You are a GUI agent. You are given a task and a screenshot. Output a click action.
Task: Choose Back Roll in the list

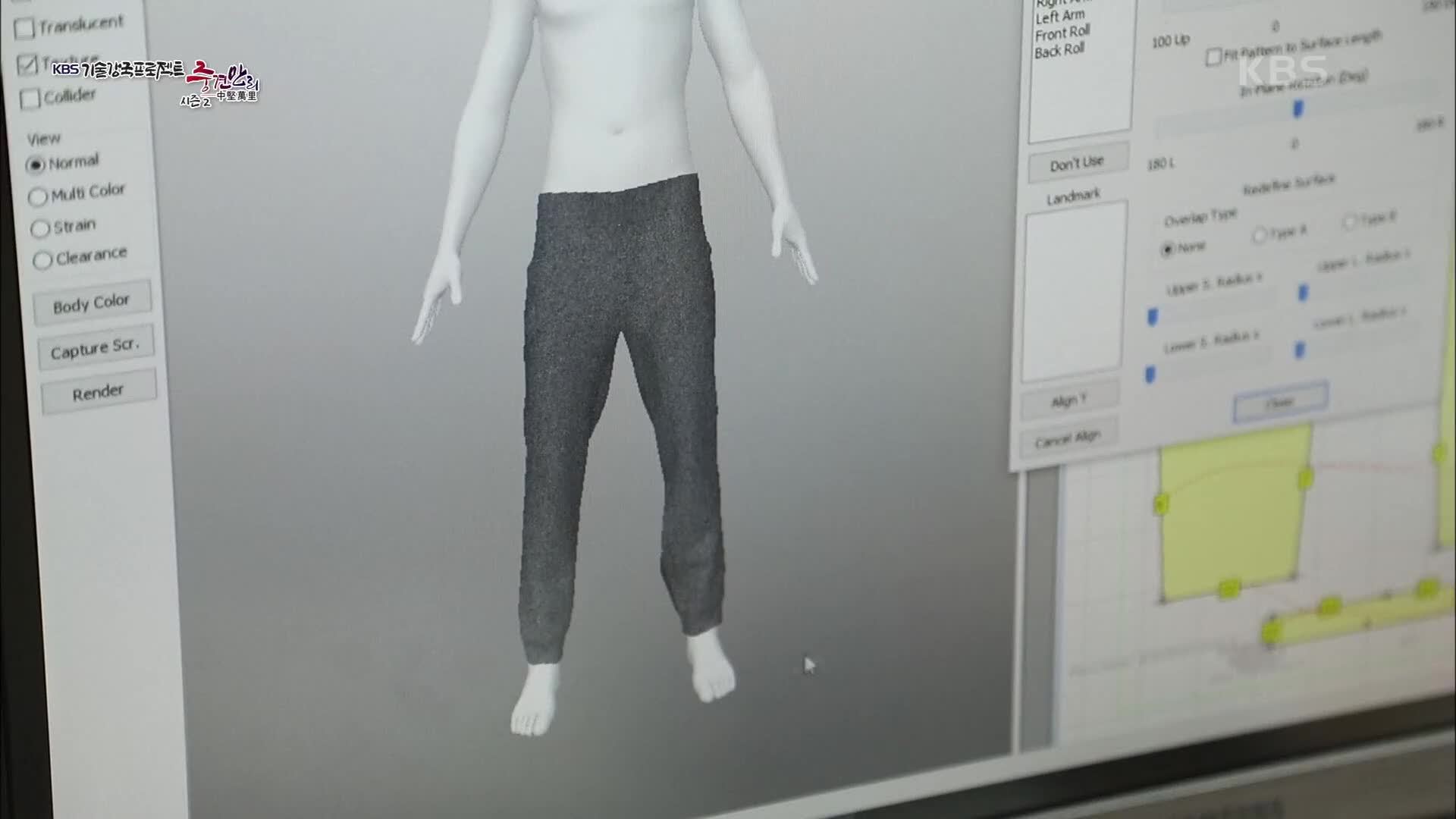1059,51
